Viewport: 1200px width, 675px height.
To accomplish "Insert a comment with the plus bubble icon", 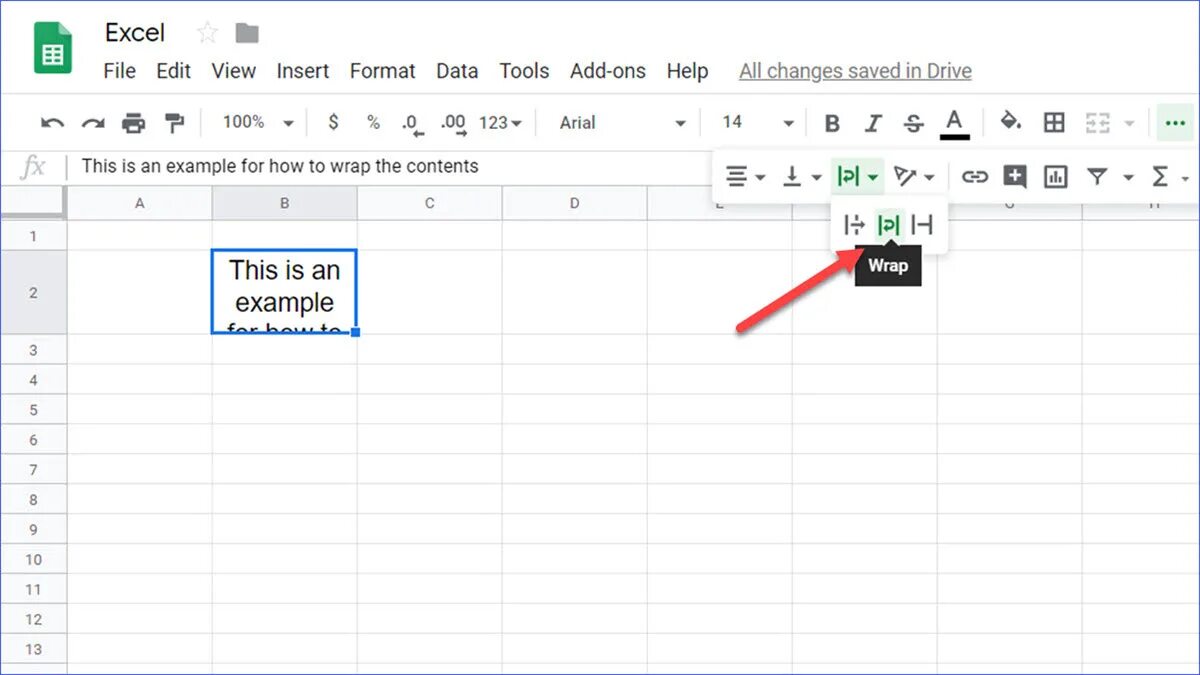I will (1015, 177).
